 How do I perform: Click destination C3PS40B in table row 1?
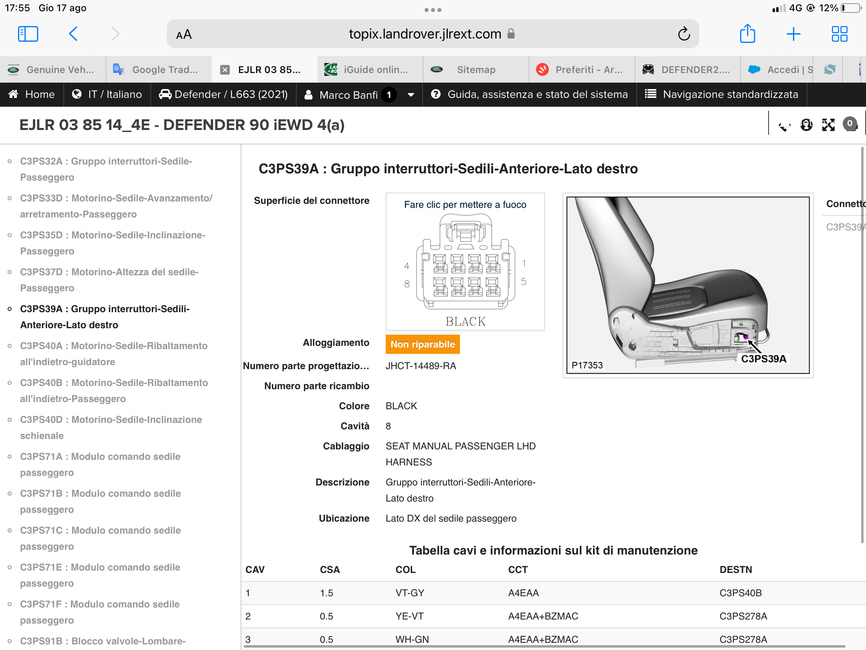click(740, 593)
